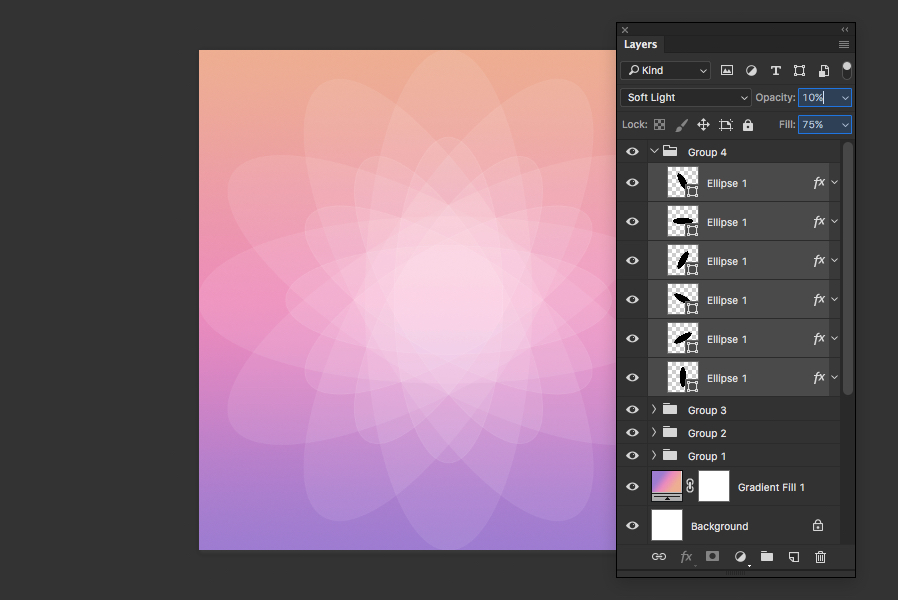This screenshot has width=898, height=600.
Task: Expand effects of the last Ellipse 1 layer
Action: click(834, 377)
